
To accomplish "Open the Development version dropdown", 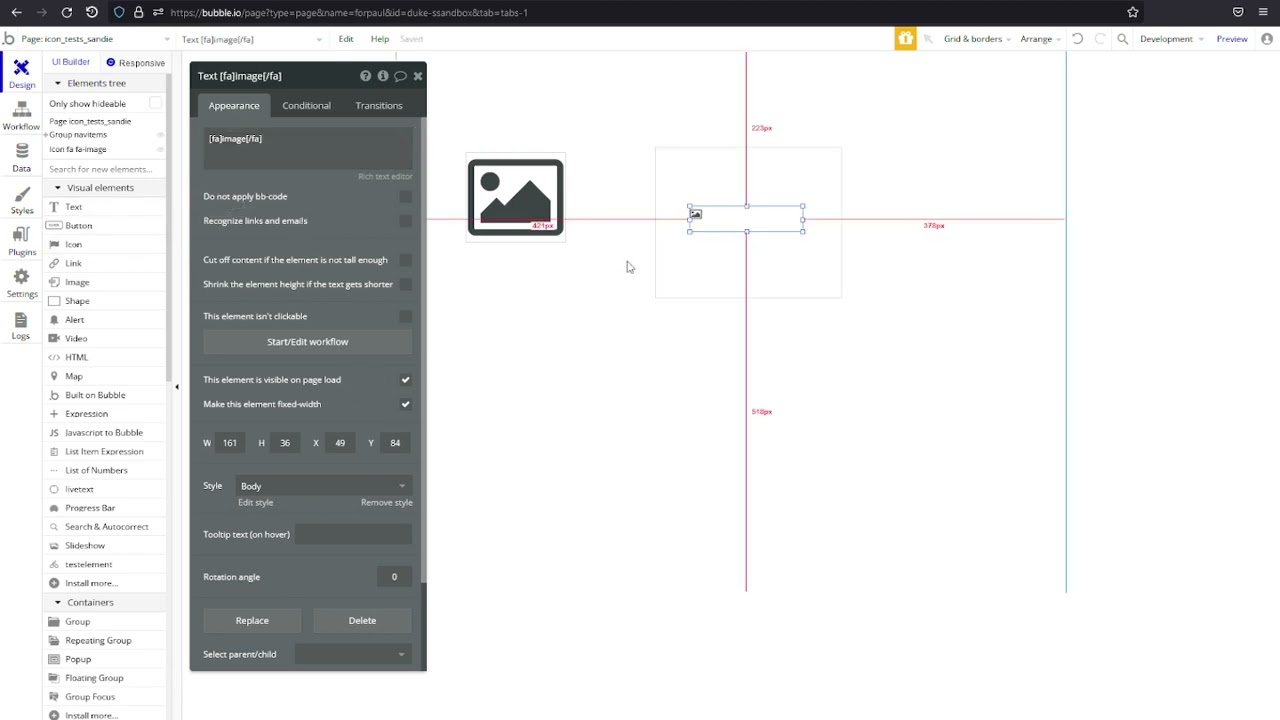I will (x=1171, y=39).
